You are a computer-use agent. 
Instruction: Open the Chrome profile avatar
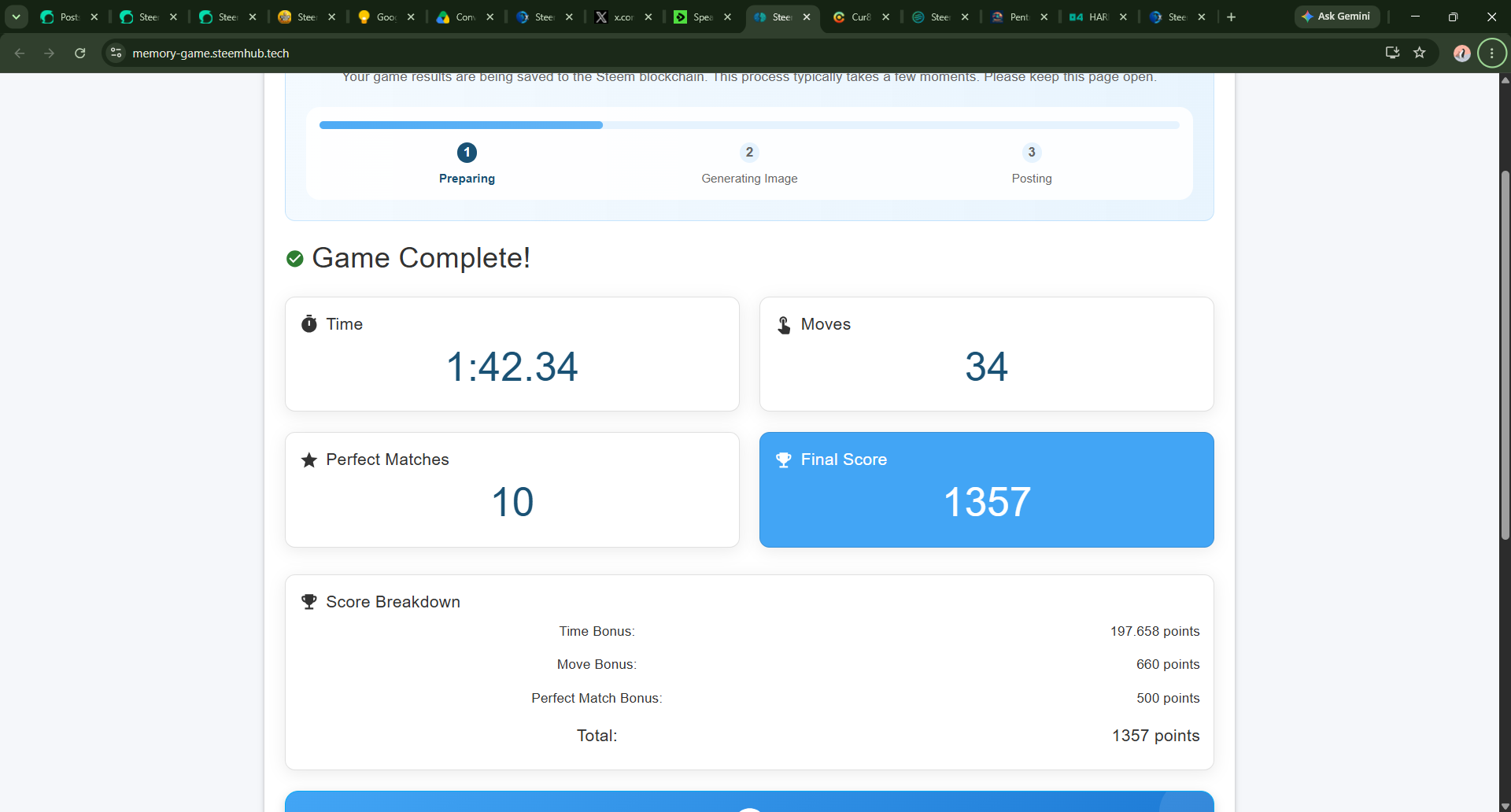[x=1461, y=53]
